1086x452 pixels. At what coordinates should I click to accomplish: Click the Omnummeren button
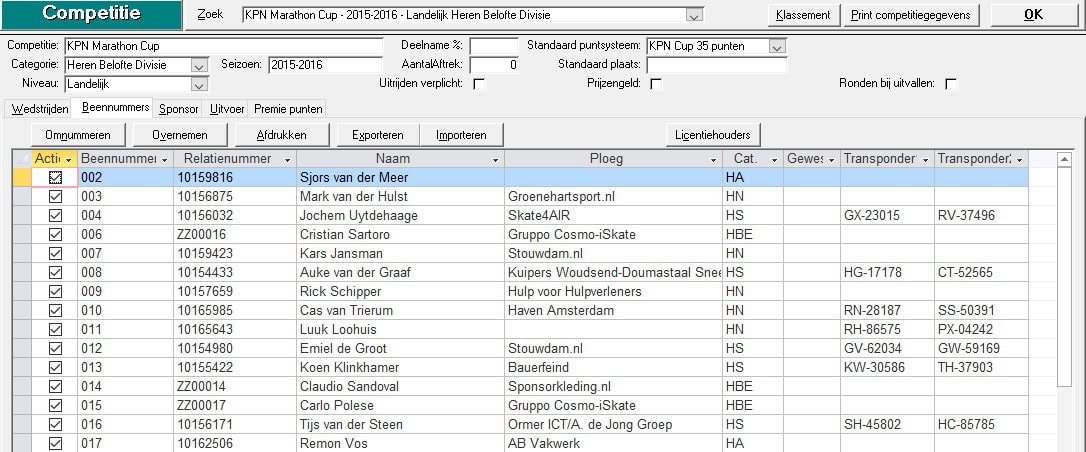click(79, 135)
